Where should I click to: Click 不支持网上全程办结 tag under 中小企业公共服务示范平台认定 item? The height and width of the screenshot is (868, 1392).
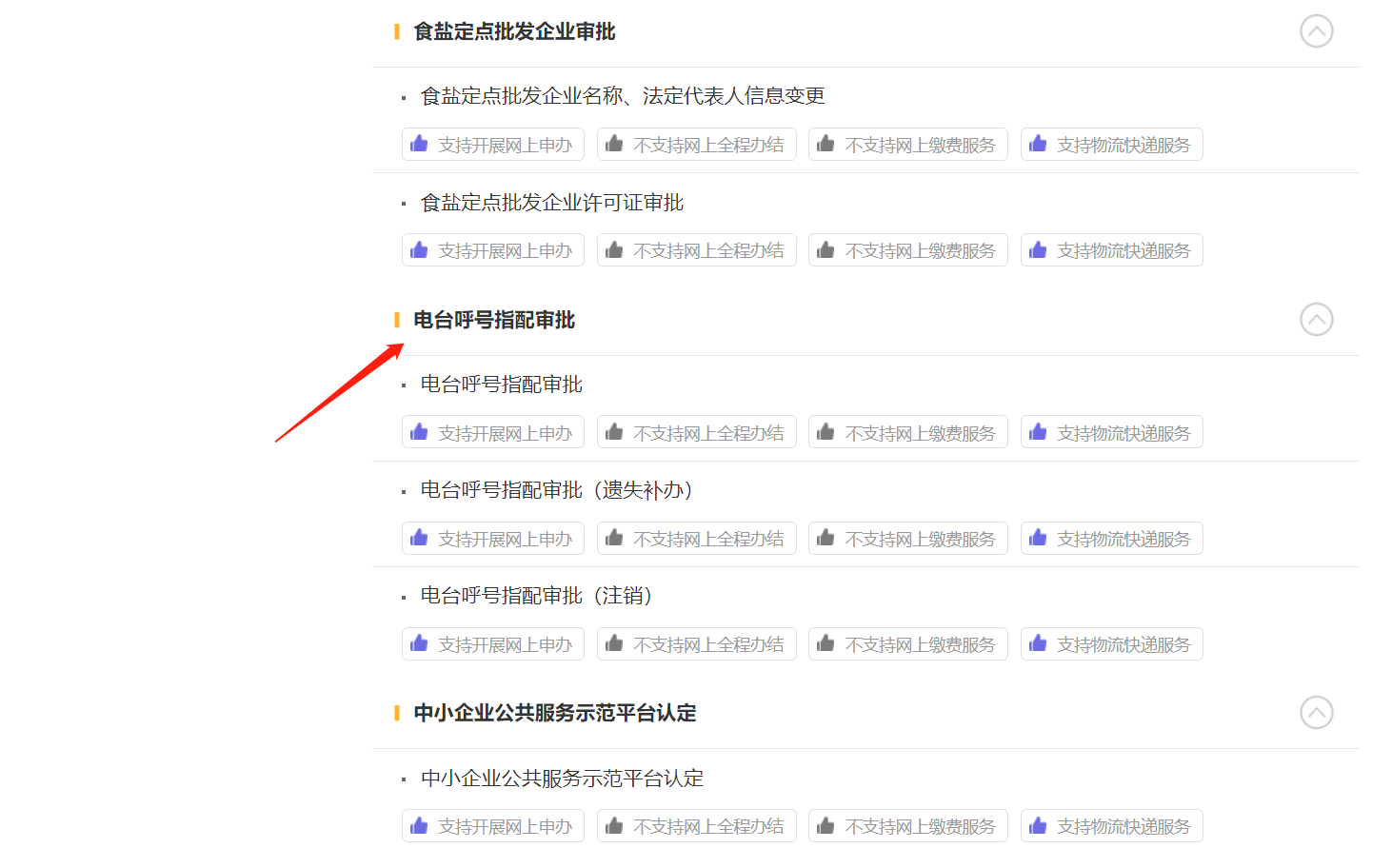click(697, 826)
